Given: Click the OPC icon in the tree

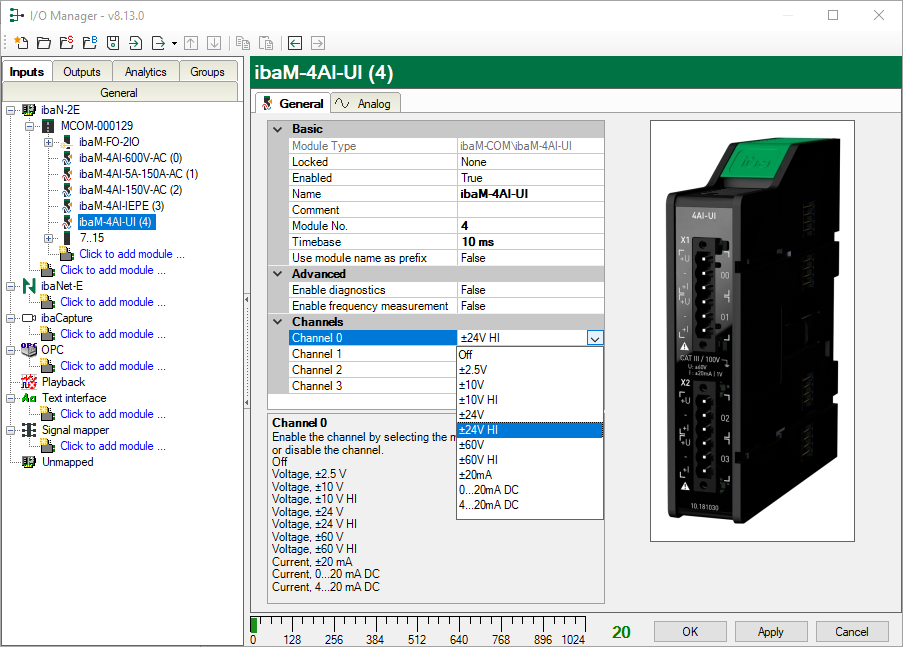Looking at the screenshot, I should [29, 350].
